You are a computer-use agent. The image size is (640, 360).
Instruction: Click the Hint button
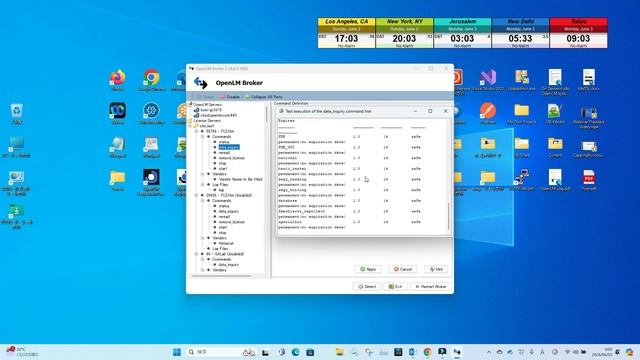[x=436, y=269]
